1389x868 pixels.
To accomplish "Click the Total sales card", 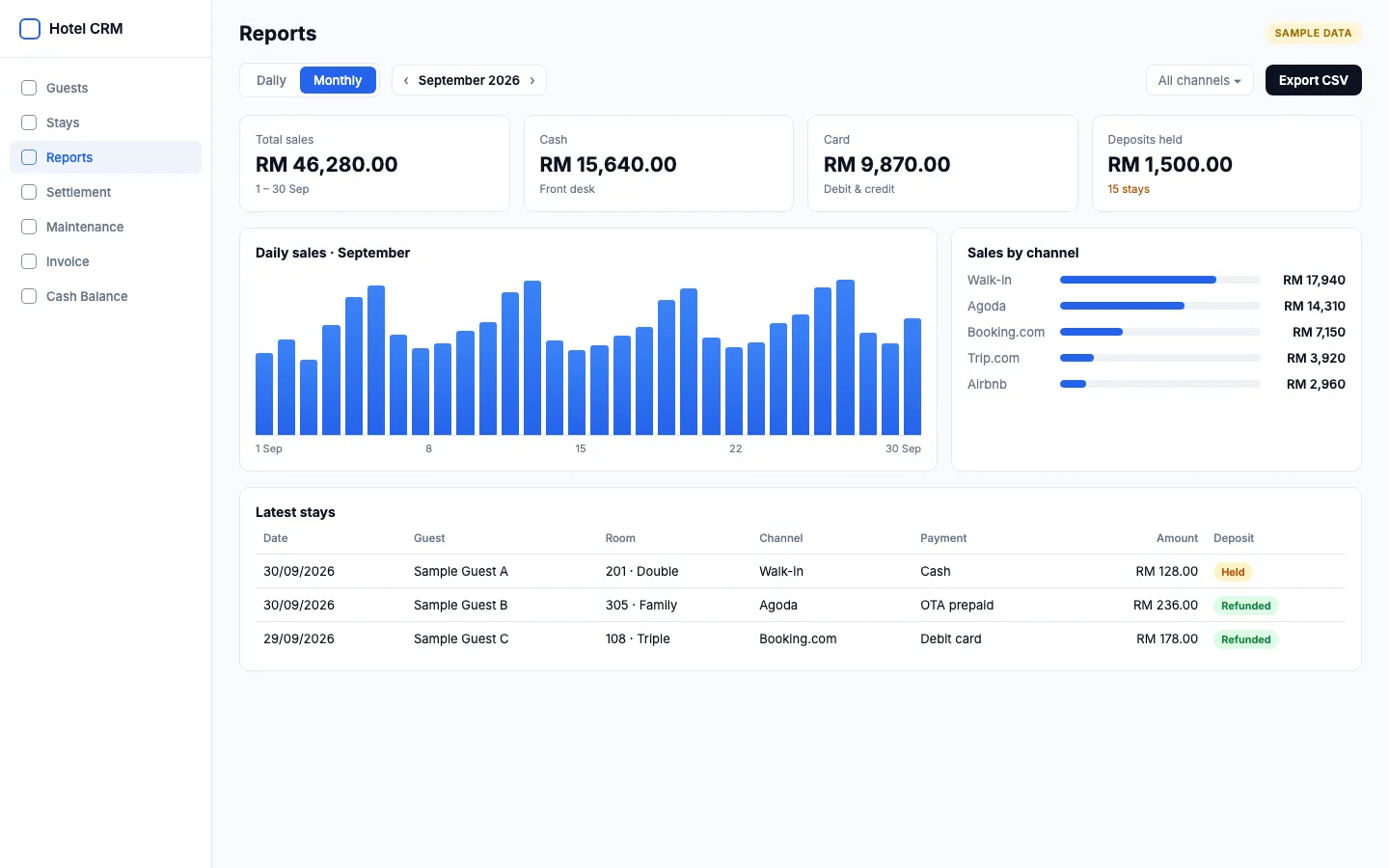I will click(374, 164).
